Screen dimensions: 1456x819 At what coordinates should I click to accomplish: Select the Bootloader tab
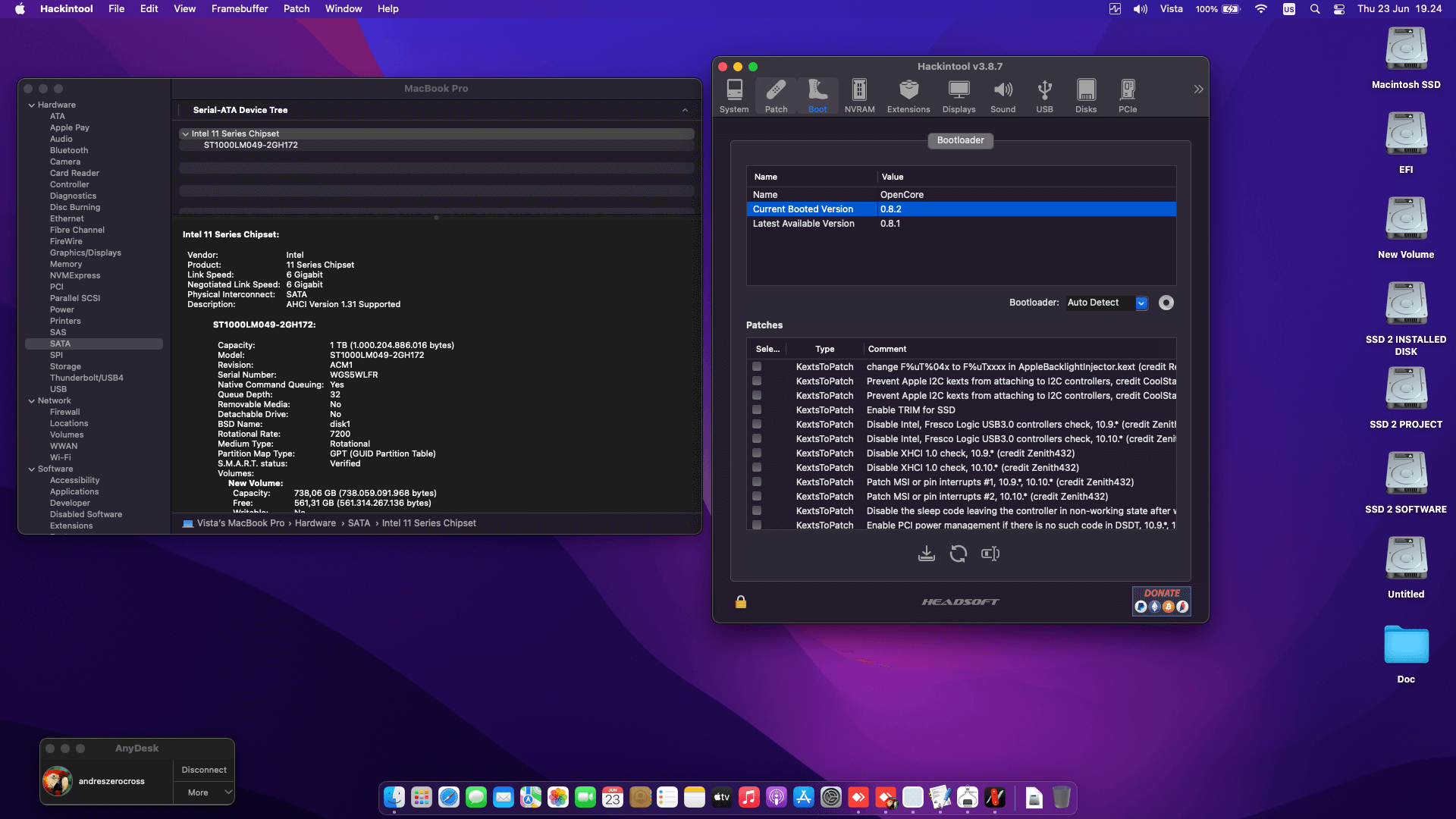pos(960,140)
